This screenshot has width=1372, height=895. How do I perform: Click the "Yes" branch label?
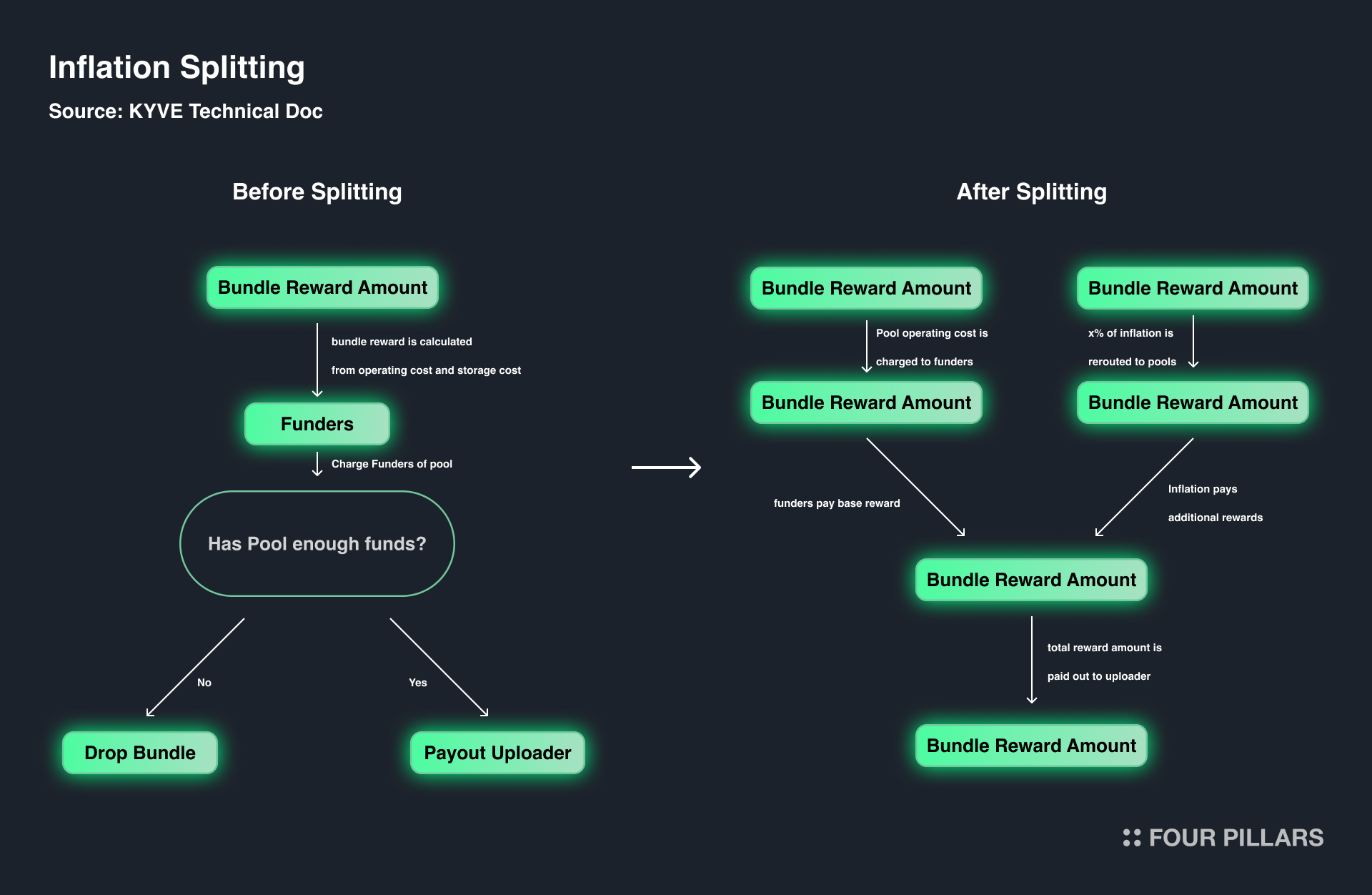click(418, 683)
